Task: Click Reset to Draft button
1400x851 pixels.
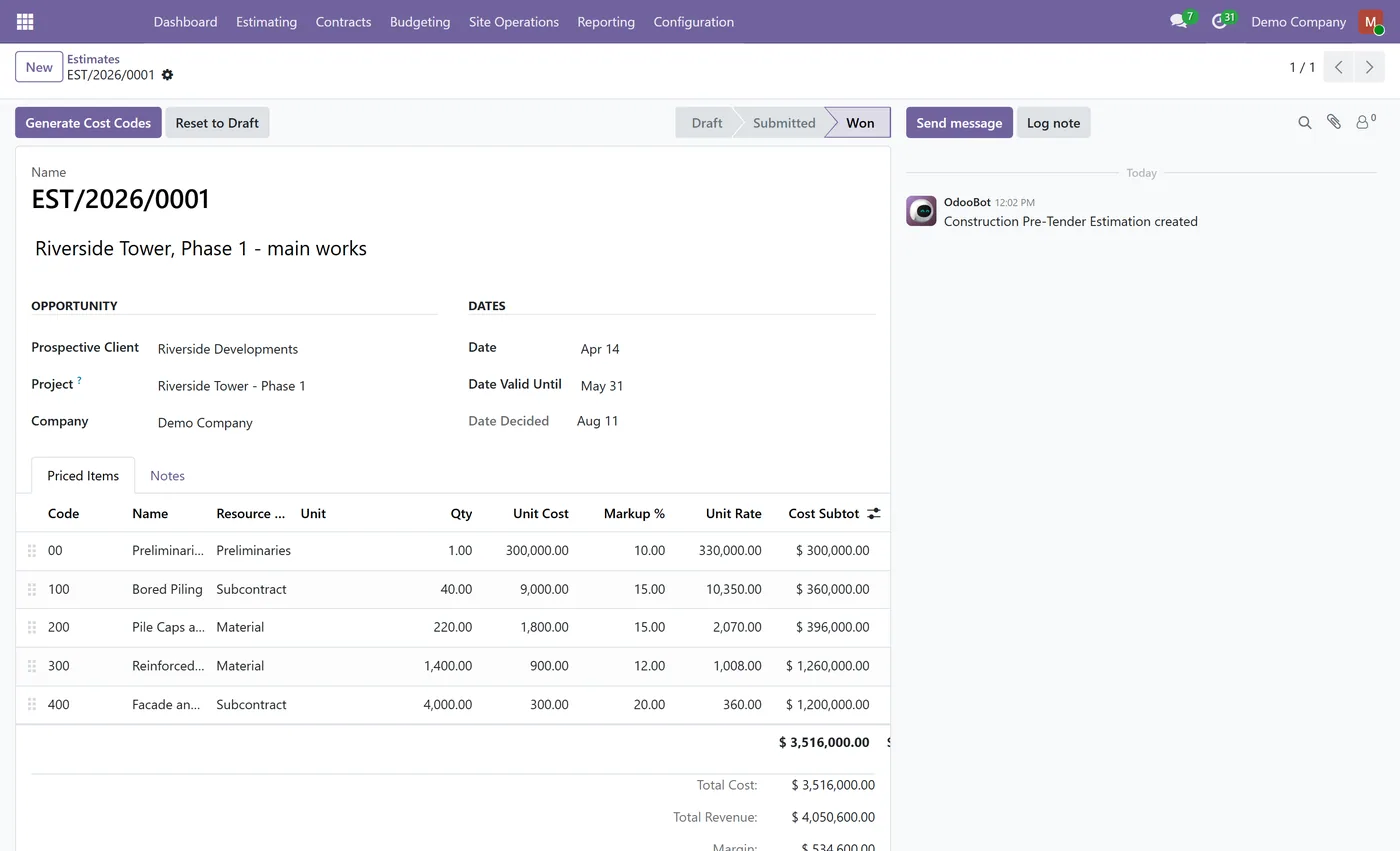Action: click(x=217, y=123)
